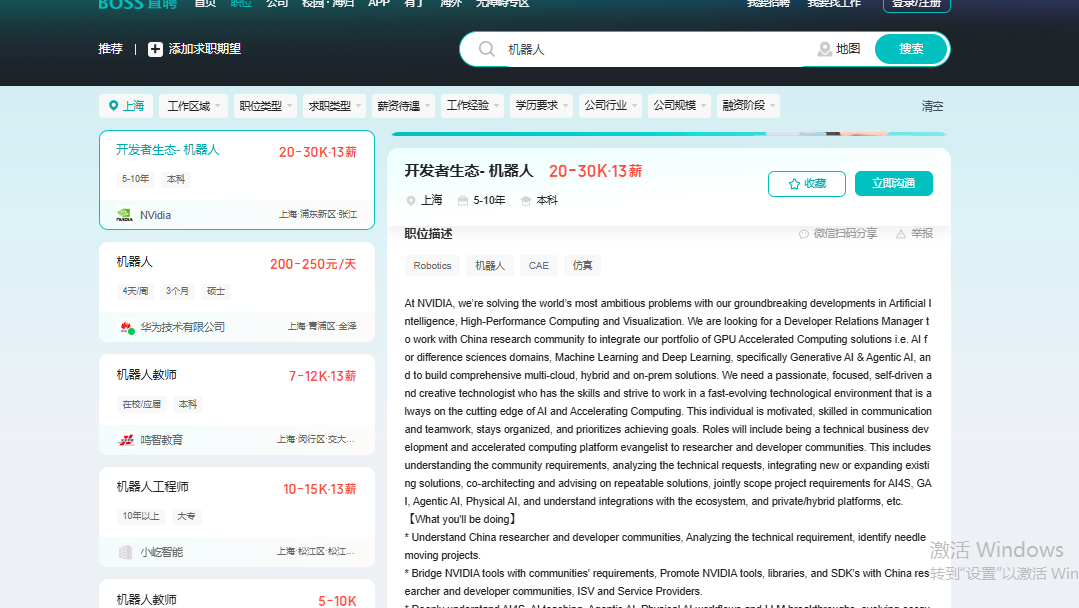Open the 机器人教师 7-12K·13薪 job card
The image size is (1079, 608).
tap(237, 404)
